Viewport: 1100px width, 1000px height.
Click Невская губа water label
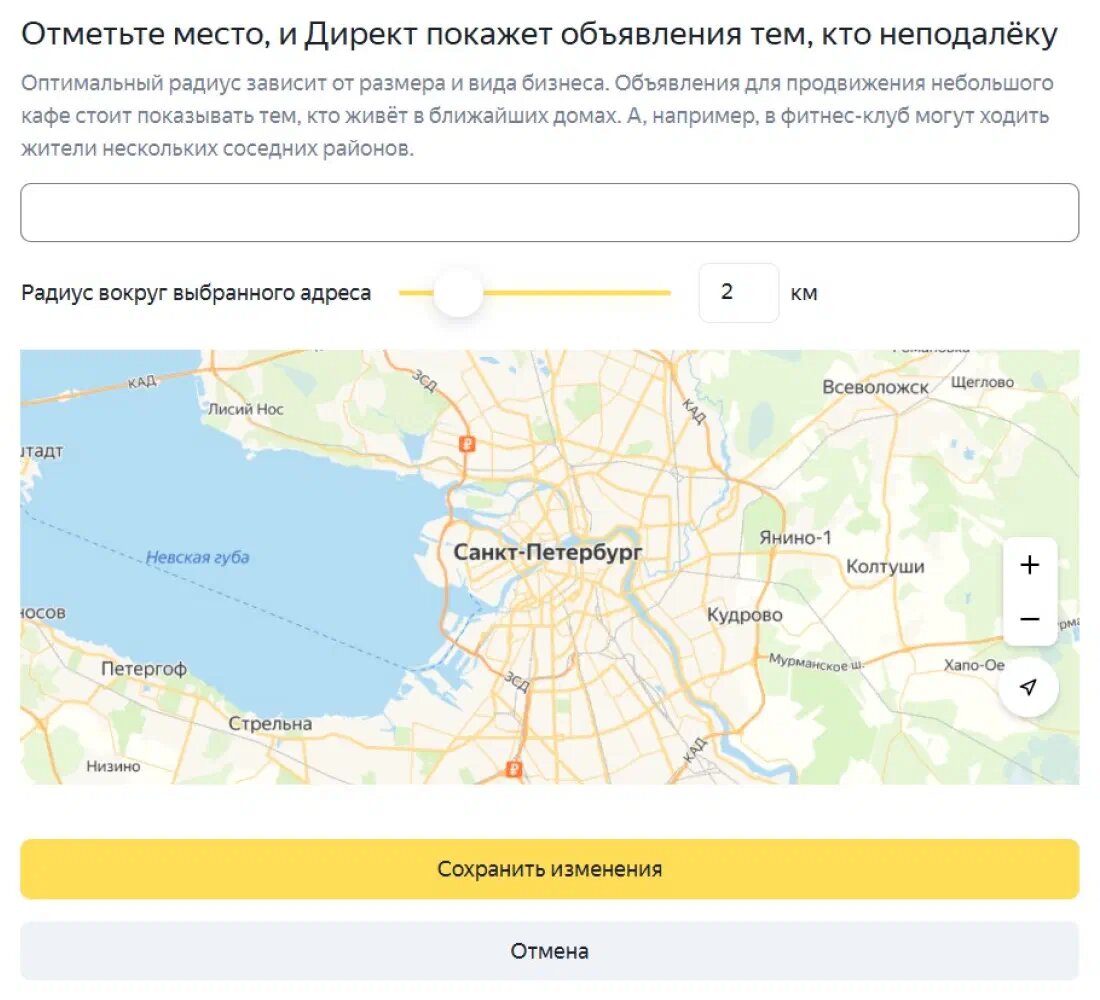198,557
